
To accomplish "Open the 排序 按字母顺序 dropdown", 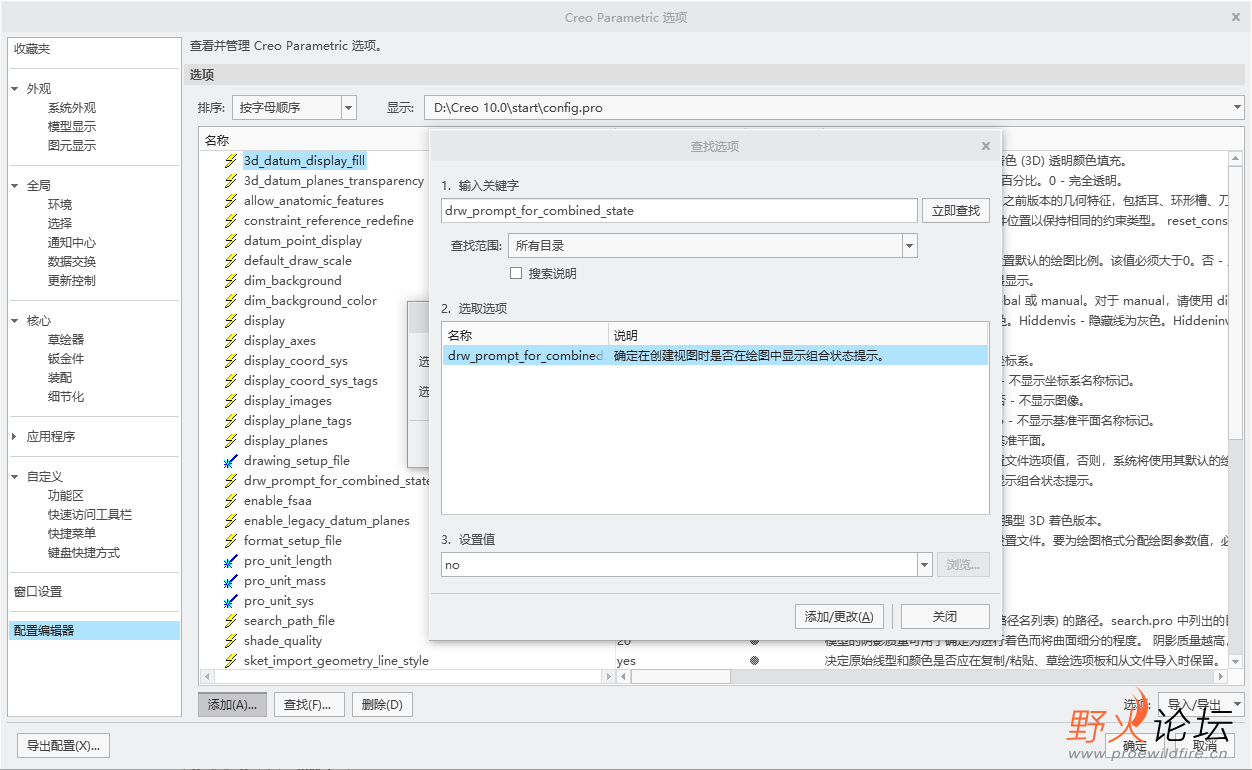I will (349, 107).
